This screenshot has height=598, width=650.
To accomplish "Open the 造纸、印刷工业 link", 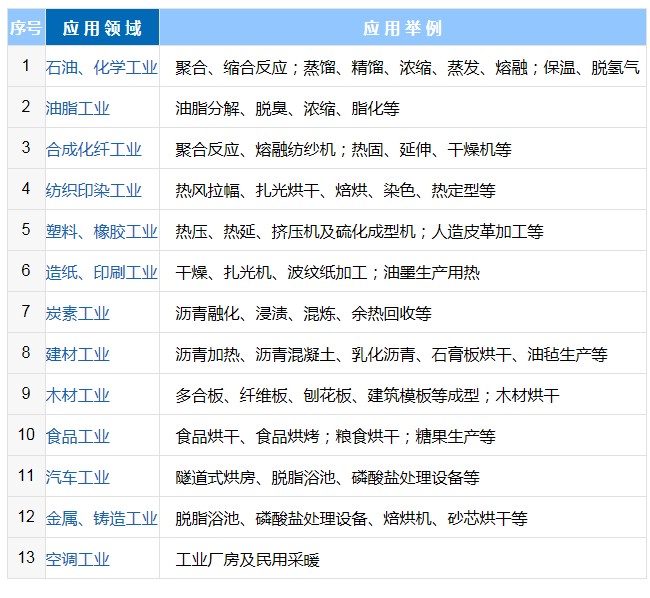I will pyautogui.click(x=101, y=273).
